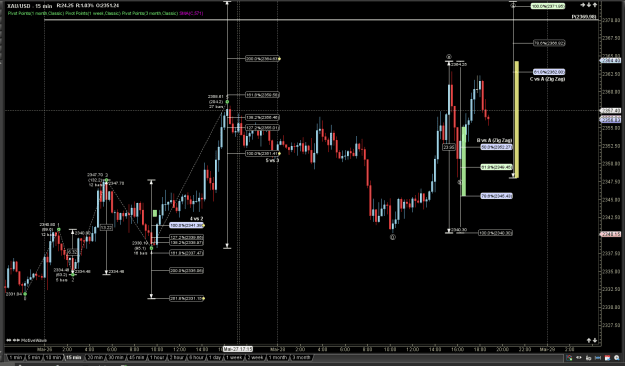
Task: Switch to the 20 min timeframe tab
Action: (x=95, y=358)
